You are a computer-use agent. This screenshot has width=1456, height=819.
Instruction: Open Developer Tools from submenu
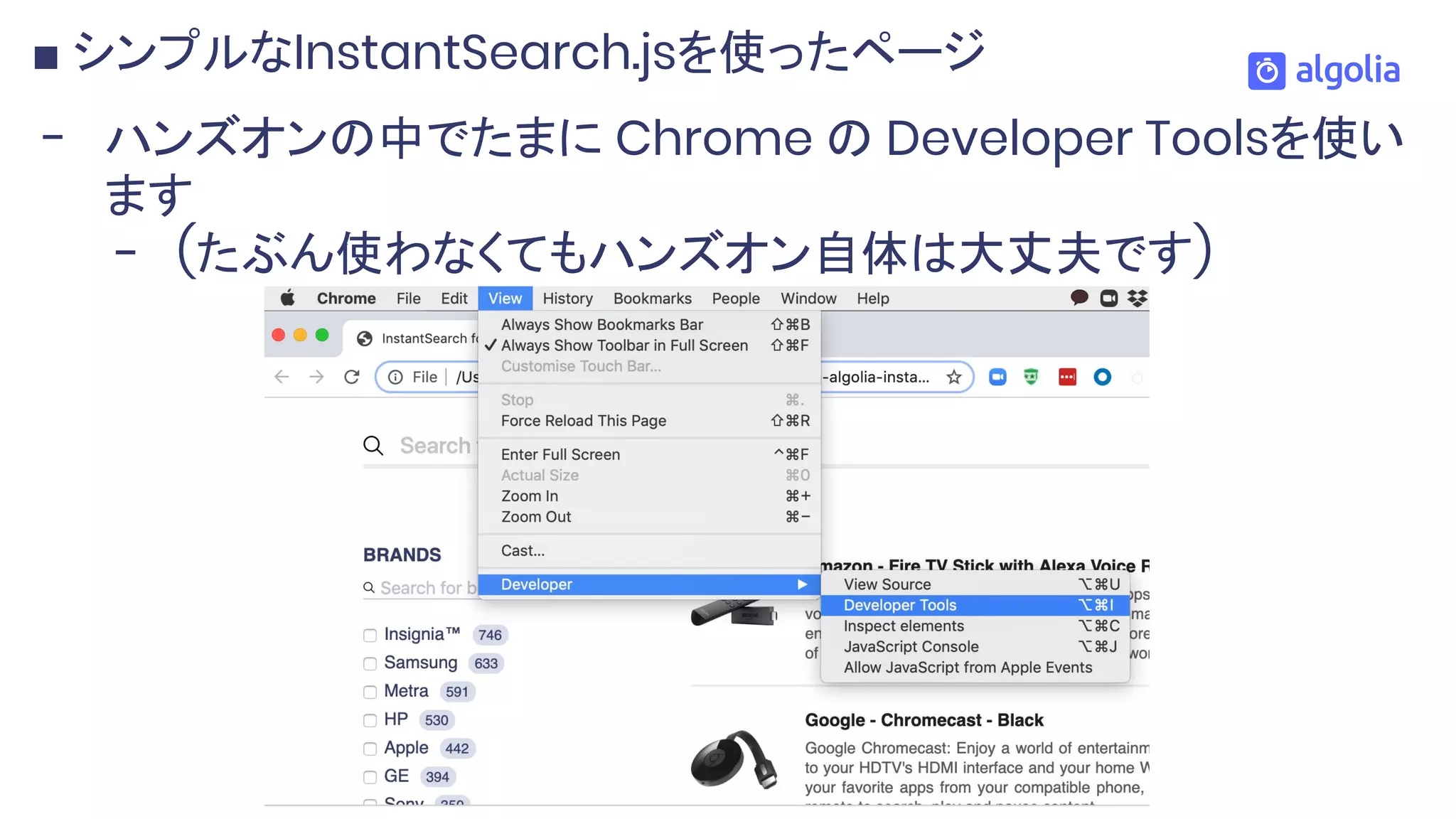coord(975,605)
